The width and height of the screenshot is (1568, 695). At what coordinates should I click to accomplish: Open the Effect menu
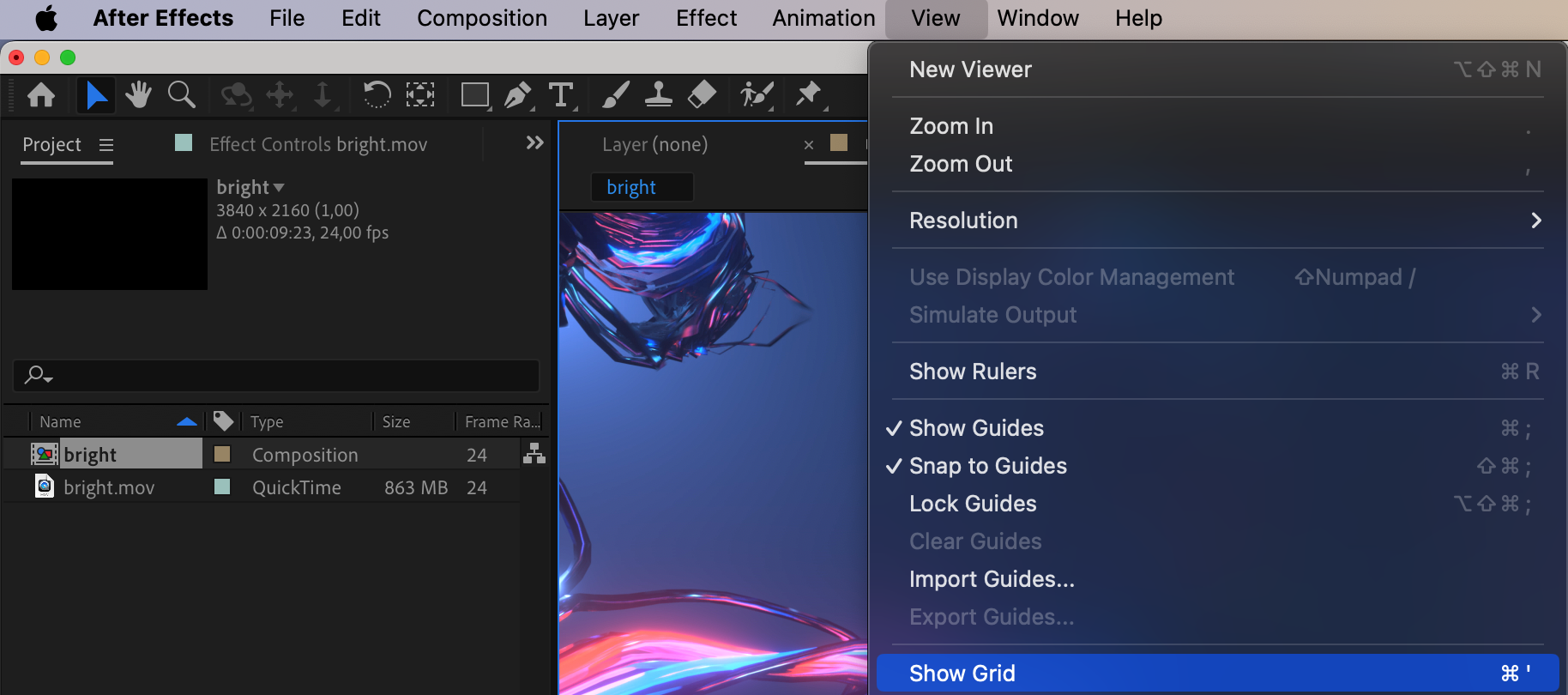point(707,18)
